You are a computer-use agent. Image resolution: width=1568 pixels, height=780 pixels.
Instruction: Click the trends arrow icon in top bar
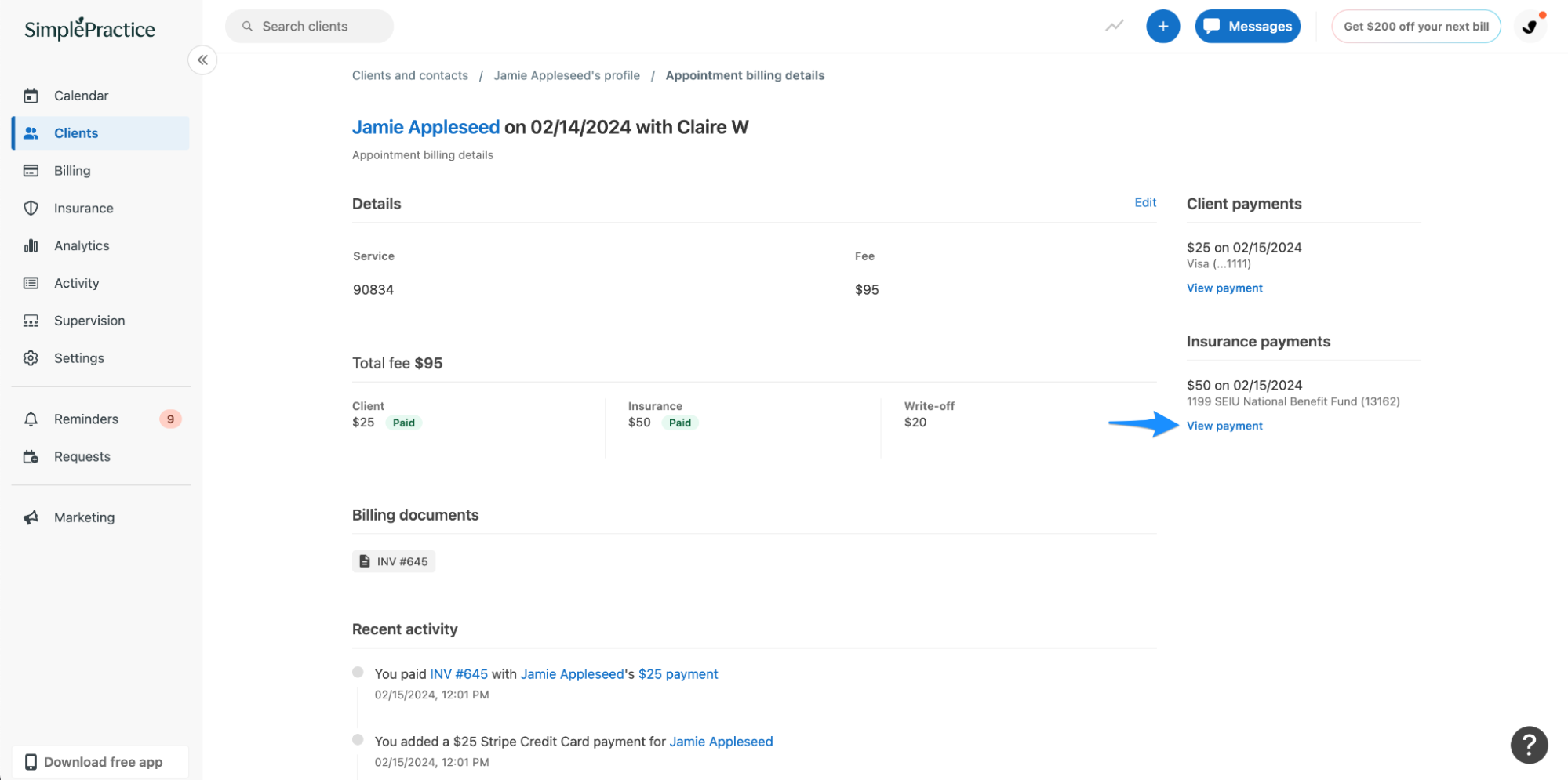[x=1114, y=26]
